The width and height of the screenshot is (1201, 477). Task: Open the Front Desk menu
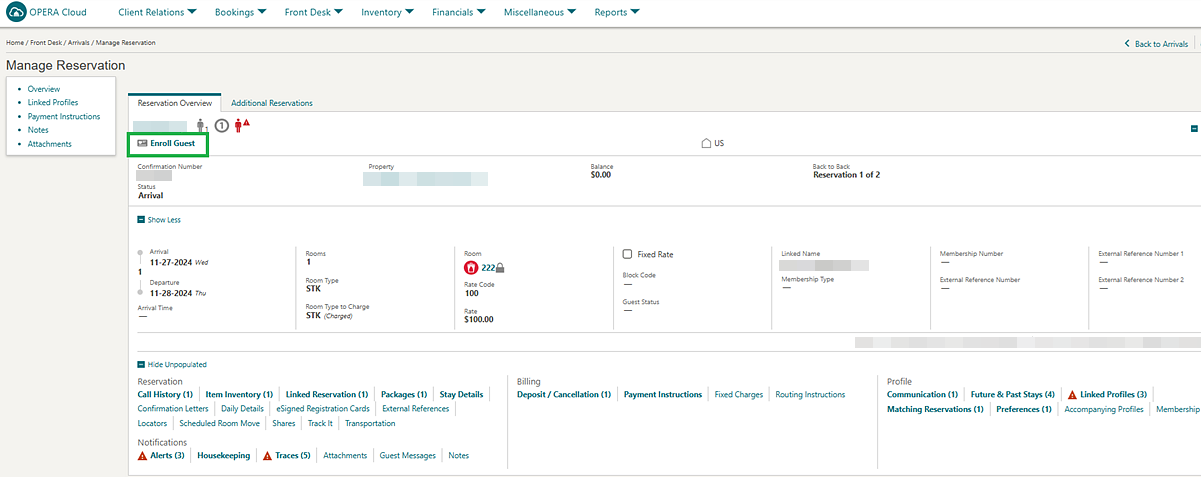click(x=313, y=13)
